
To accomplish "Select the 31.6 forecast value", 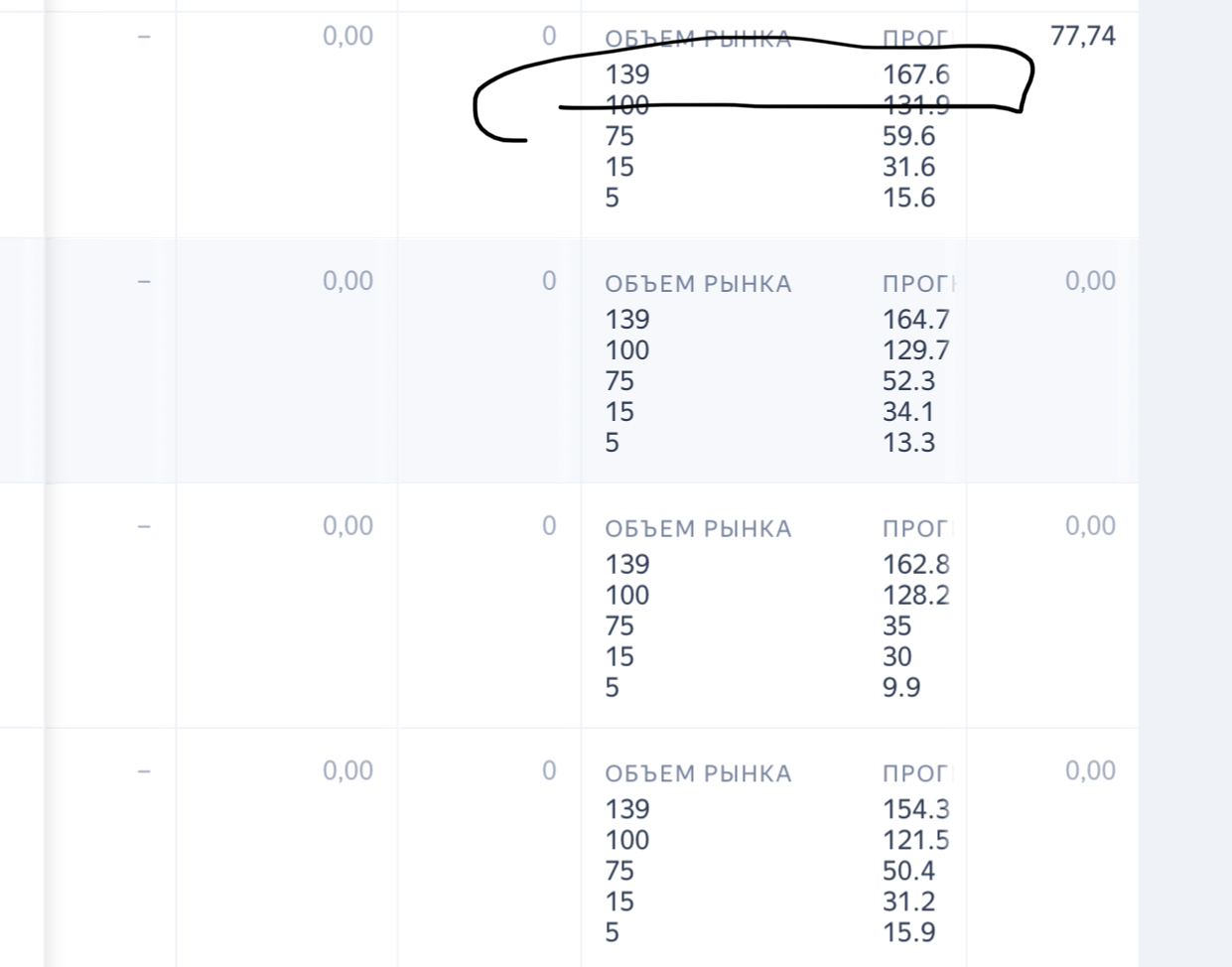I will pyautogui.click(x=908, y=167).
